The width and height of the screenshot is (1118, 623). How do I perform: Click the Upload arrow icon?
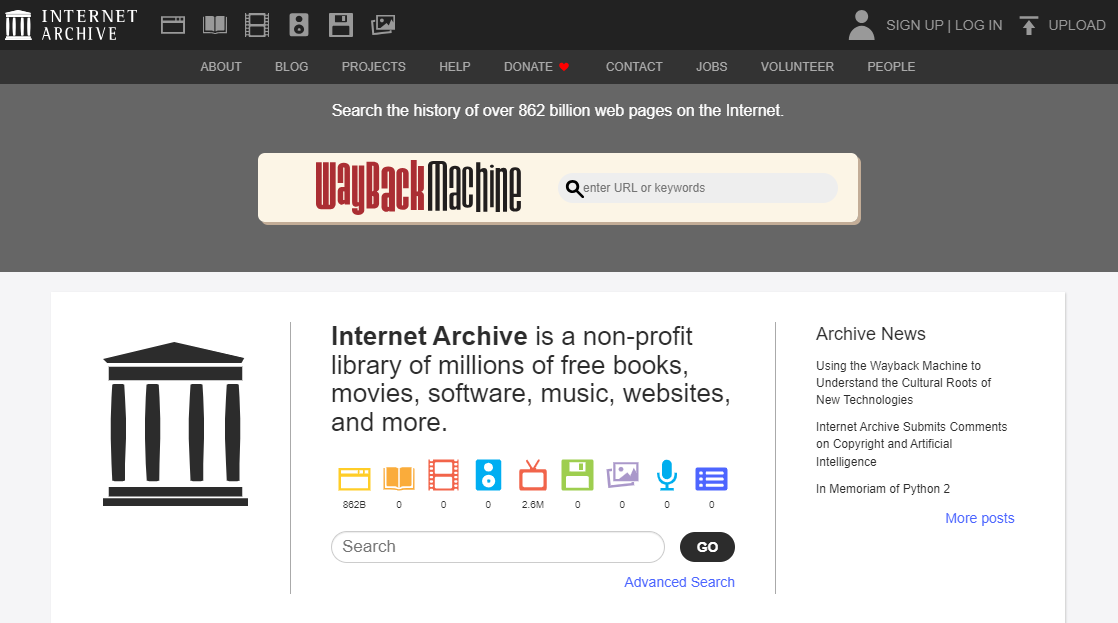pyautogui.click(x=1028, y=24)
